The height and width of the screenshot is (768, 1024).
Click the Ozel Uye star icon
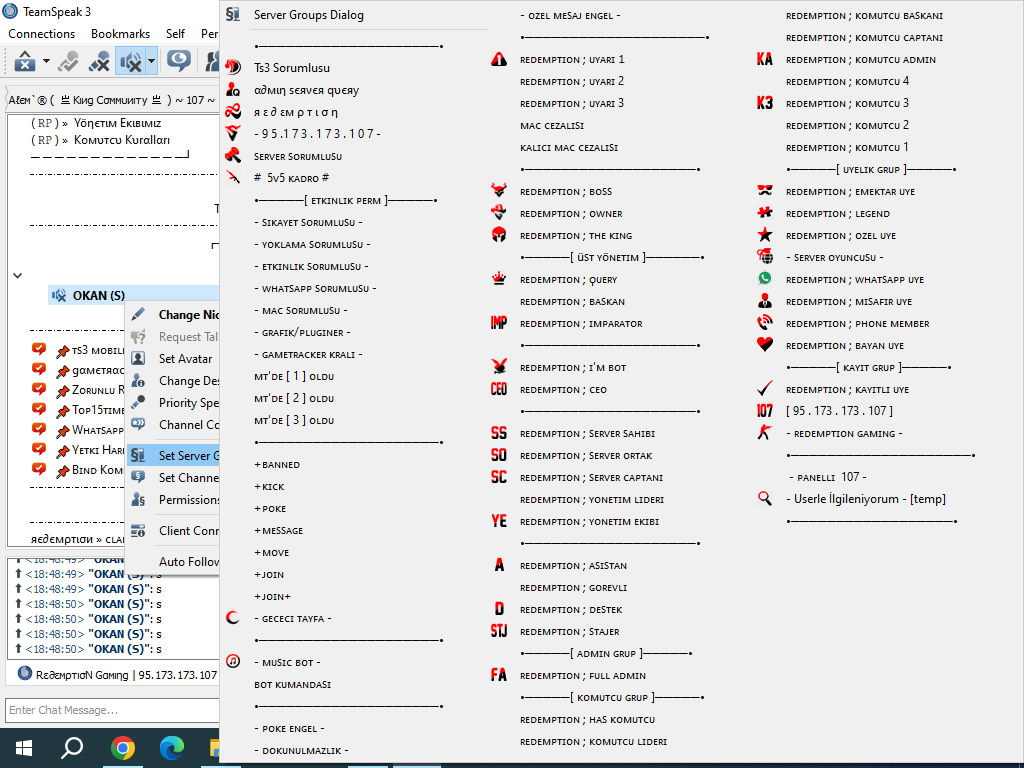coord(765,235)
